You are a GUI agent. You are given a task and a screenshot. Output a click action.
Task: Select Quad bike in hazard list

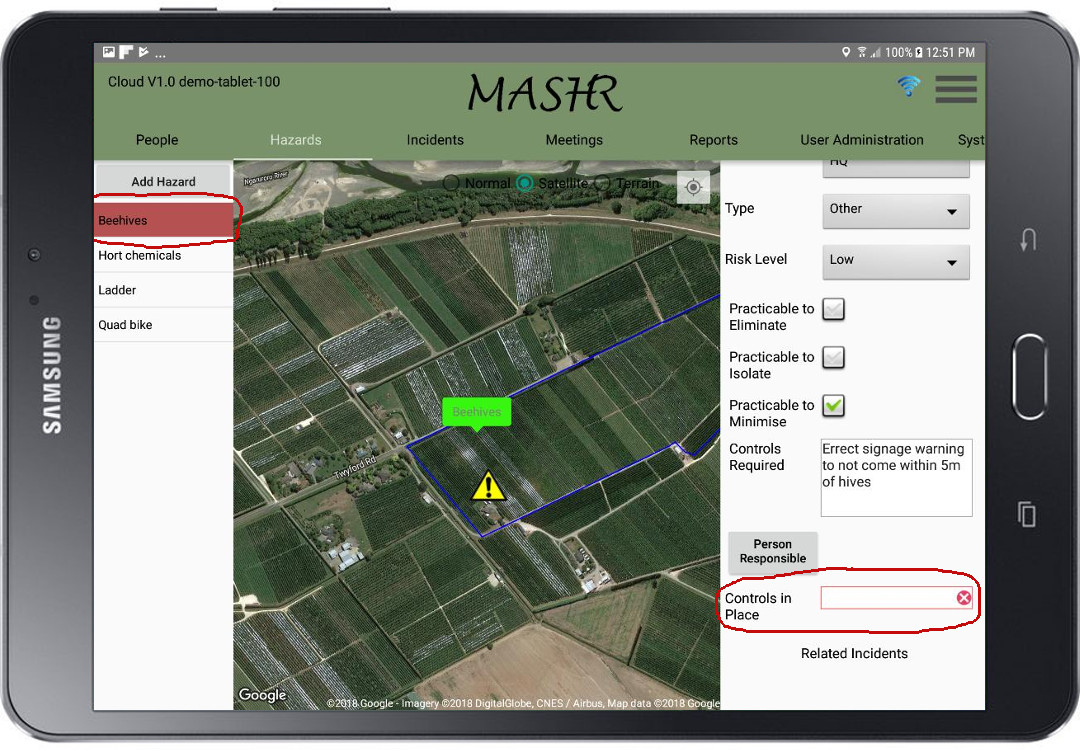(126, 325)
